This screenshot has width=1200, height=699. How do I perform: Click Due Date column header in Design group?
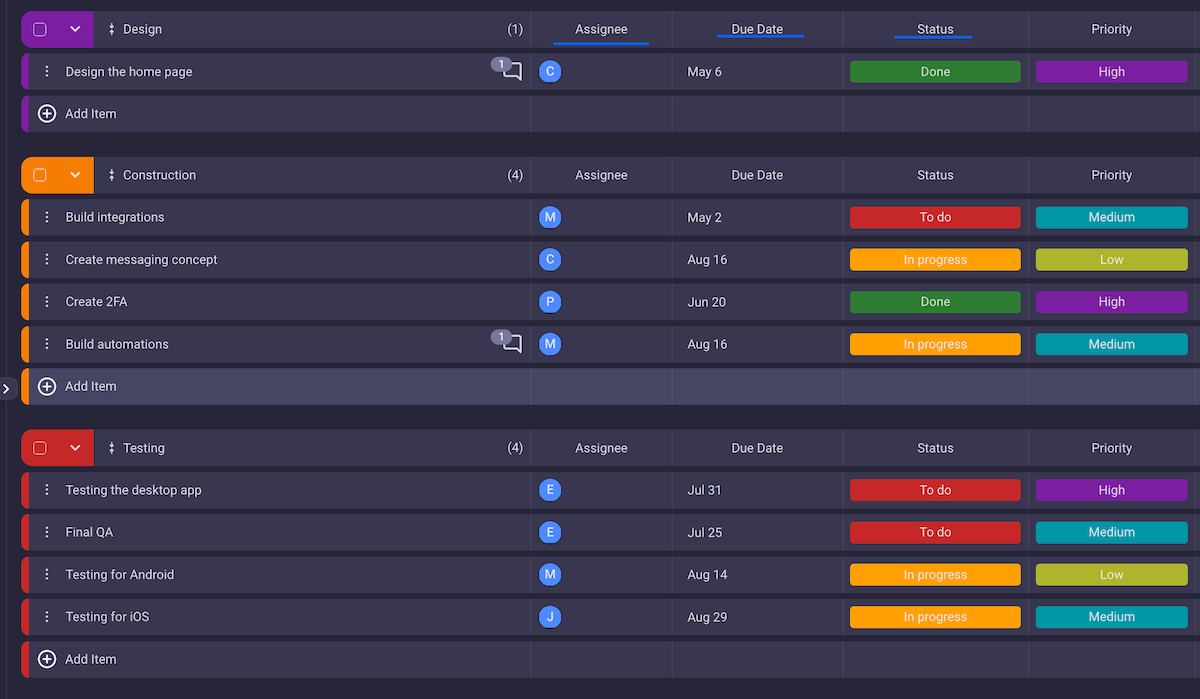(x=757, y=30)
